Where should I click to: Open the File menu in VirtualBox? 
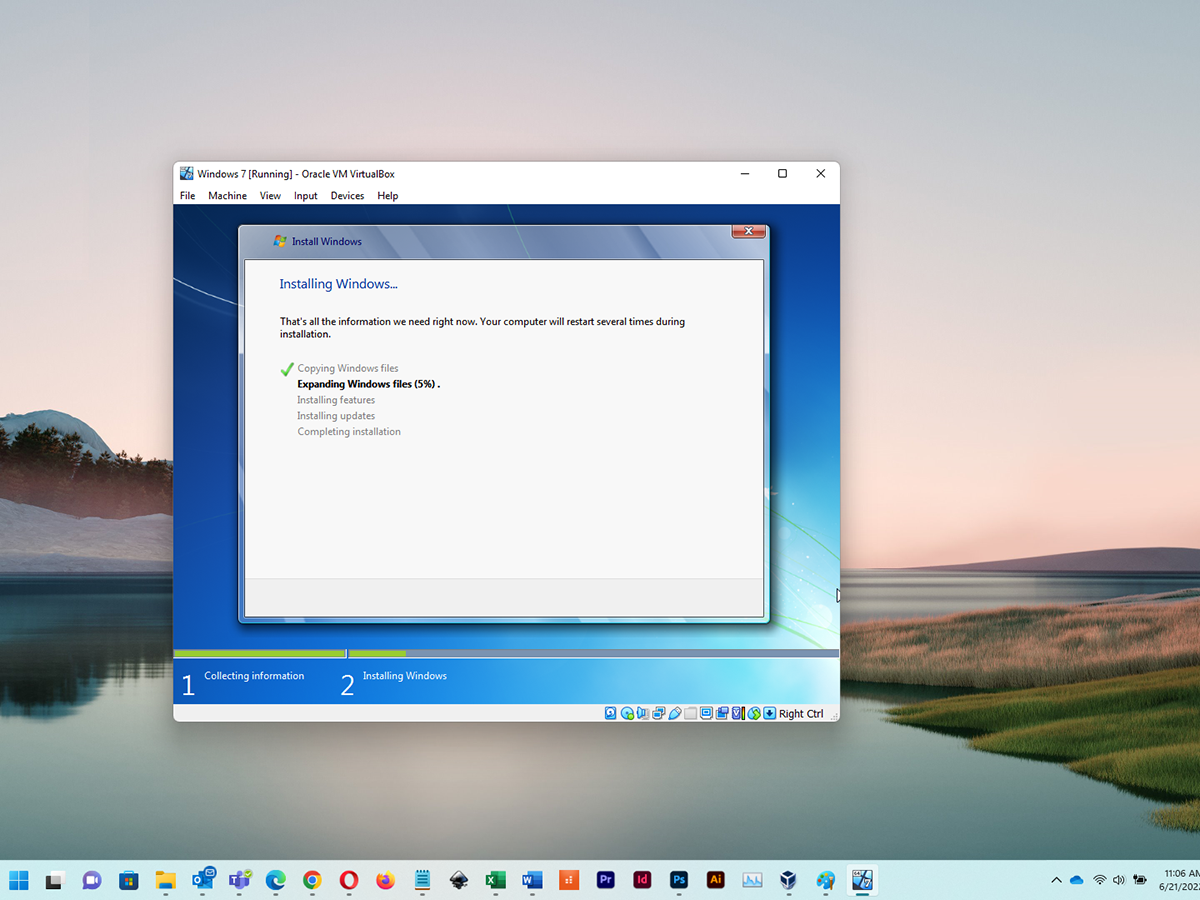[188, 196]
